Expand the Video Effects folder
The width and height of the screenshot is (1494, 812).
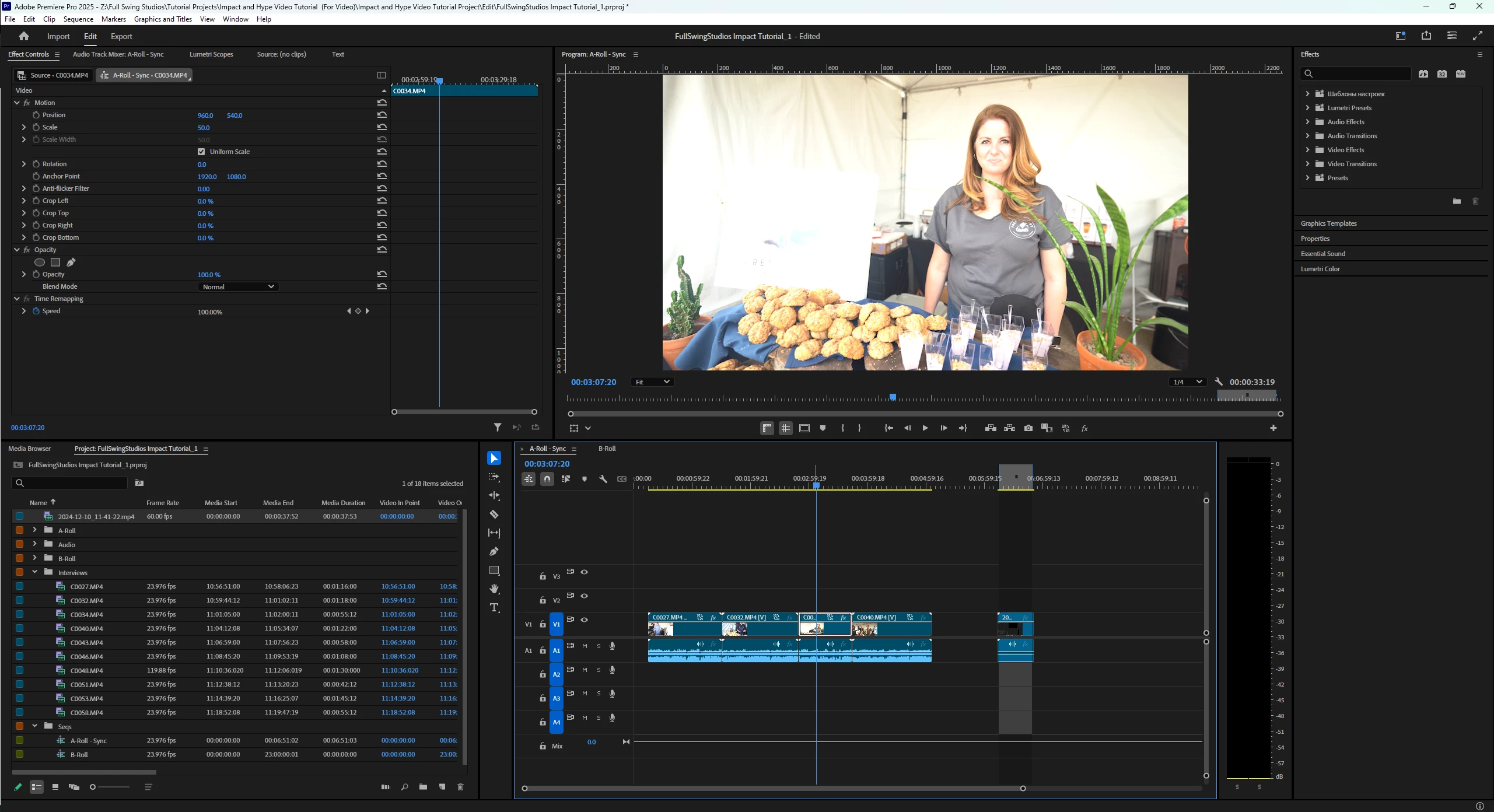1307,150
